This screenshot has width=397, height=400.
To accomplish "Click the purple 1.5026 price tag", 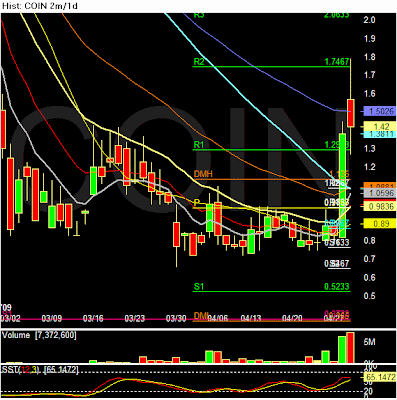I will [x=379, y=111].
